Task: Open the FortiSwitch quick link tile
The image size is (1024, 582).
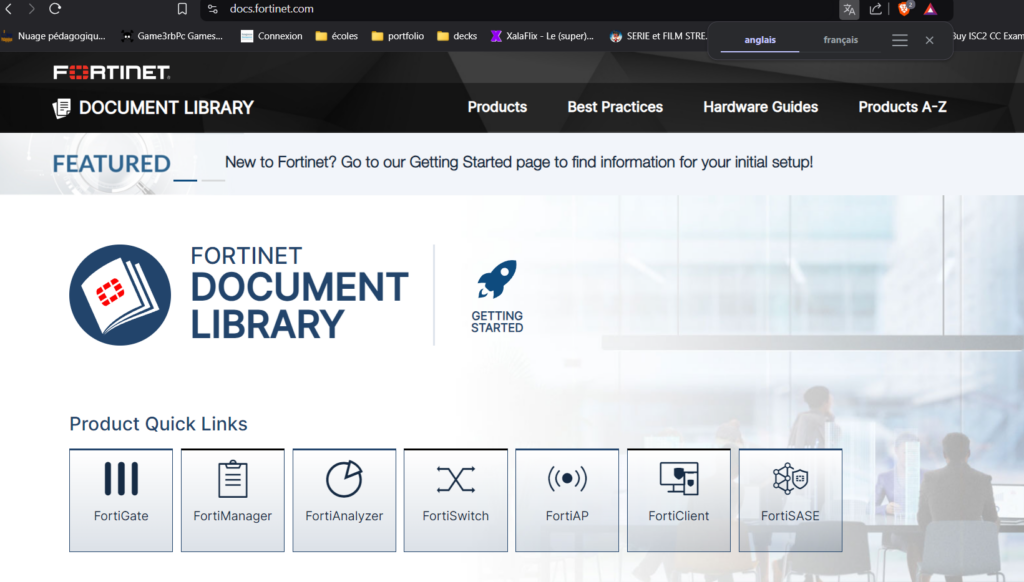Action: 456,500
